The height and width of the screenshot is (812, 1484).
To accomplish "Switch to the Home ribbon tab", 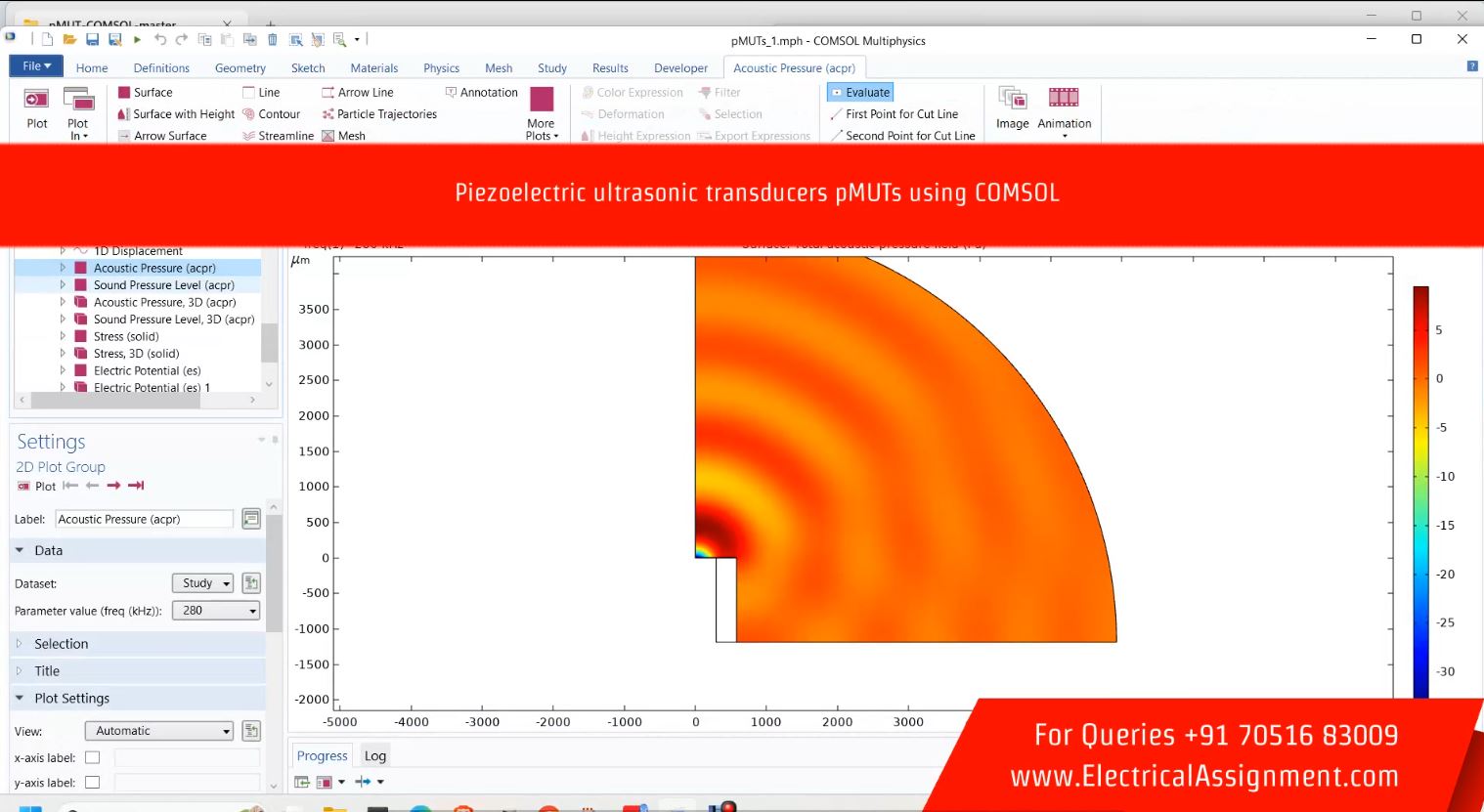I will pos(92,68).
